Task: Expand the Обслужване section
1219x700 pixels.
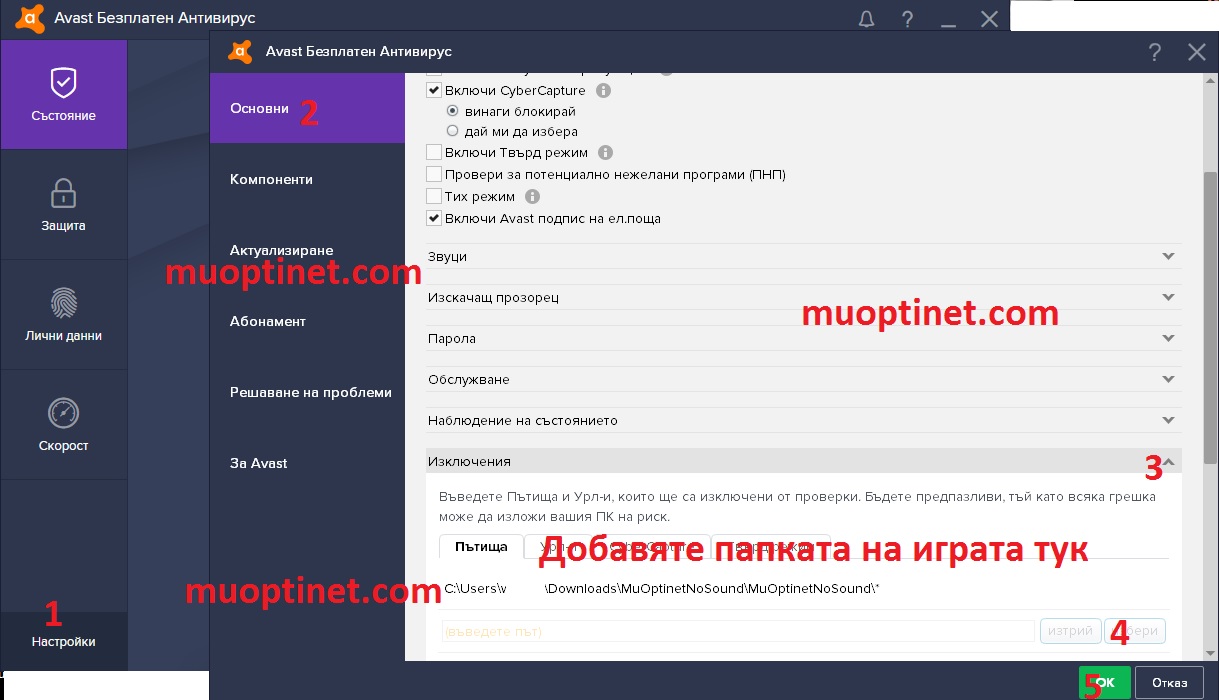Action: (x=804, y=380)
